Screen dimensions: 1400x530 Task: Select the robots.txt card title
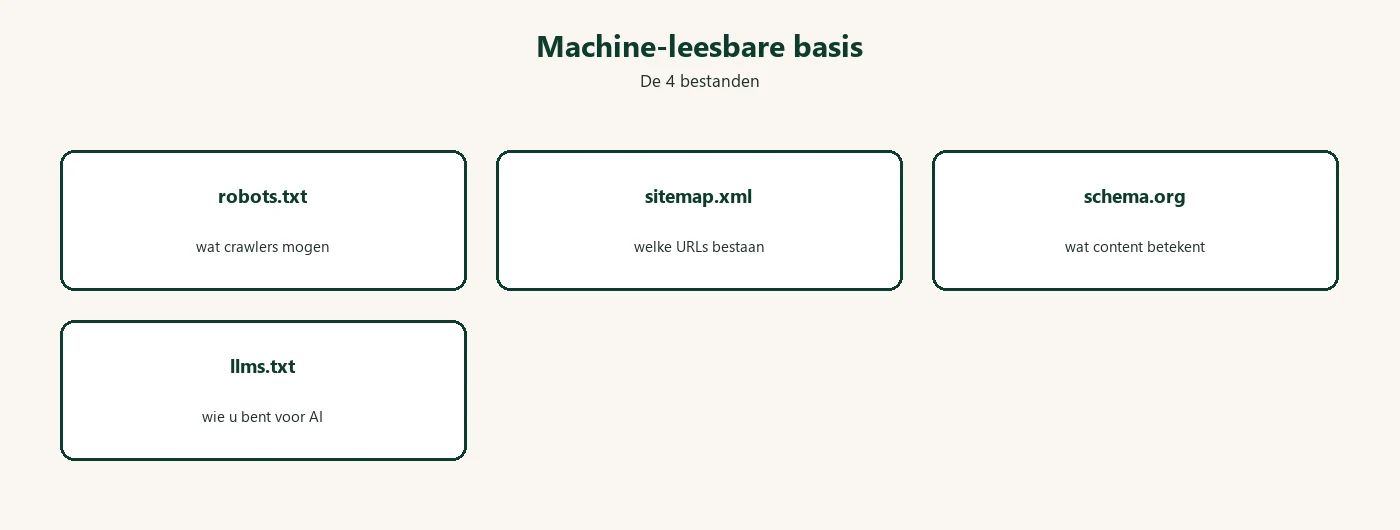(x=263, y=196)
